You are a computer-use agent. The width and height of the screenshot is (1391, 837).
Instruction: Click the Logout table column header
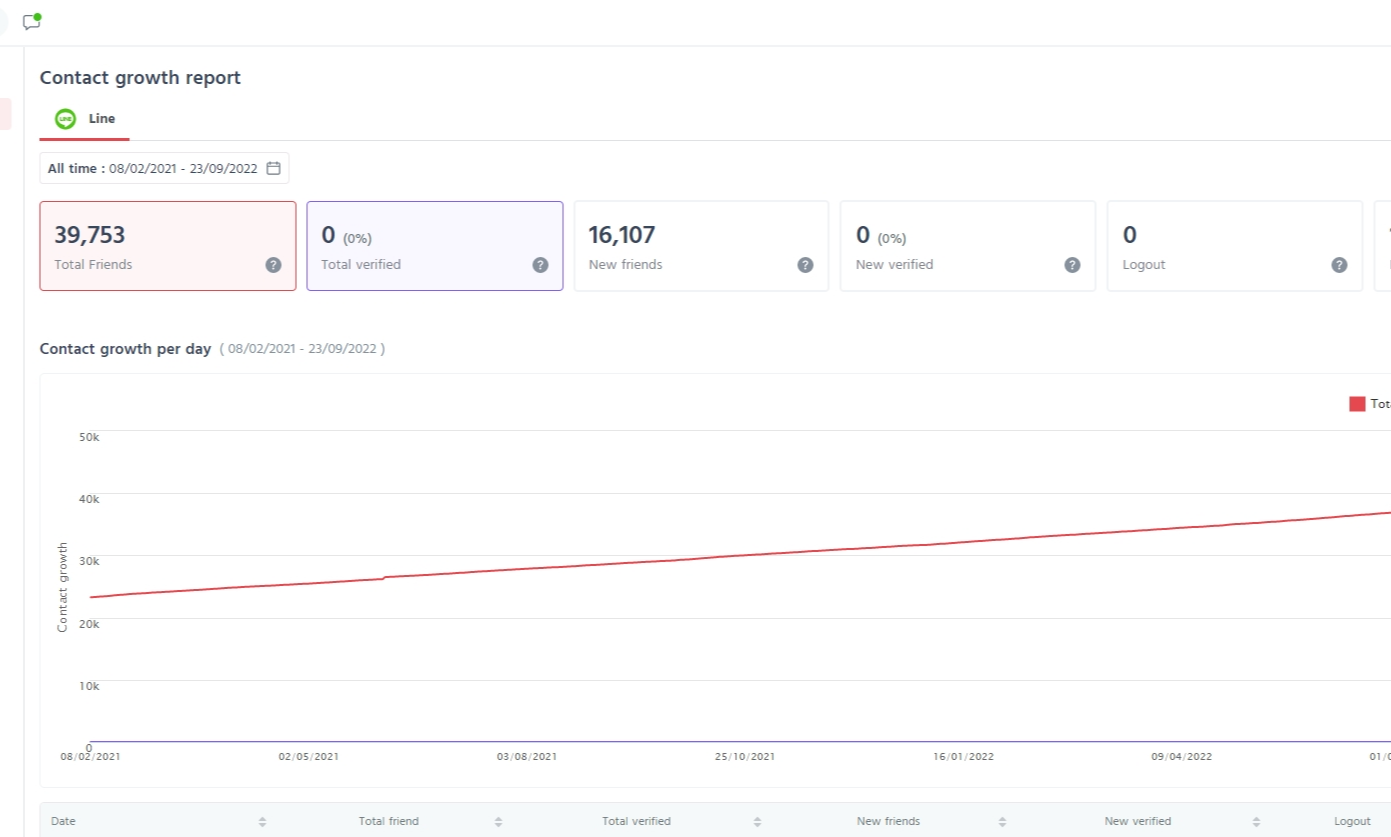pos(1352,821)
